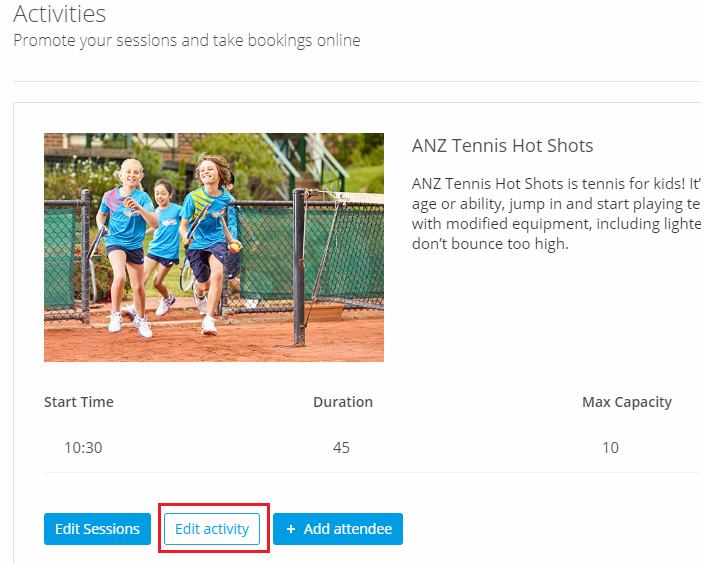Select the 10:30 start time value
The width and height of the screenshot is (727, 563).
tap(83, 448)
